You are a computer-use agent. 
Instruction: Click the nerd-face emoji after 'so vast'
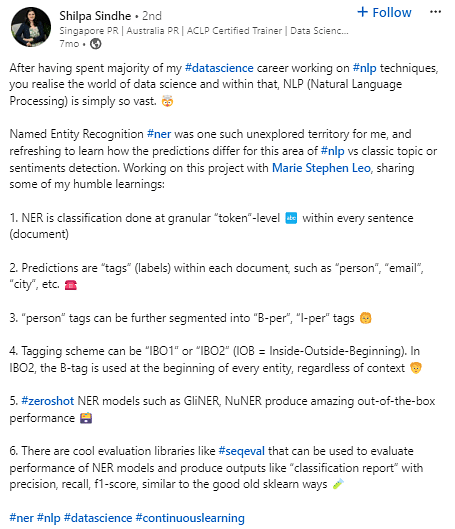pos(167,101)
